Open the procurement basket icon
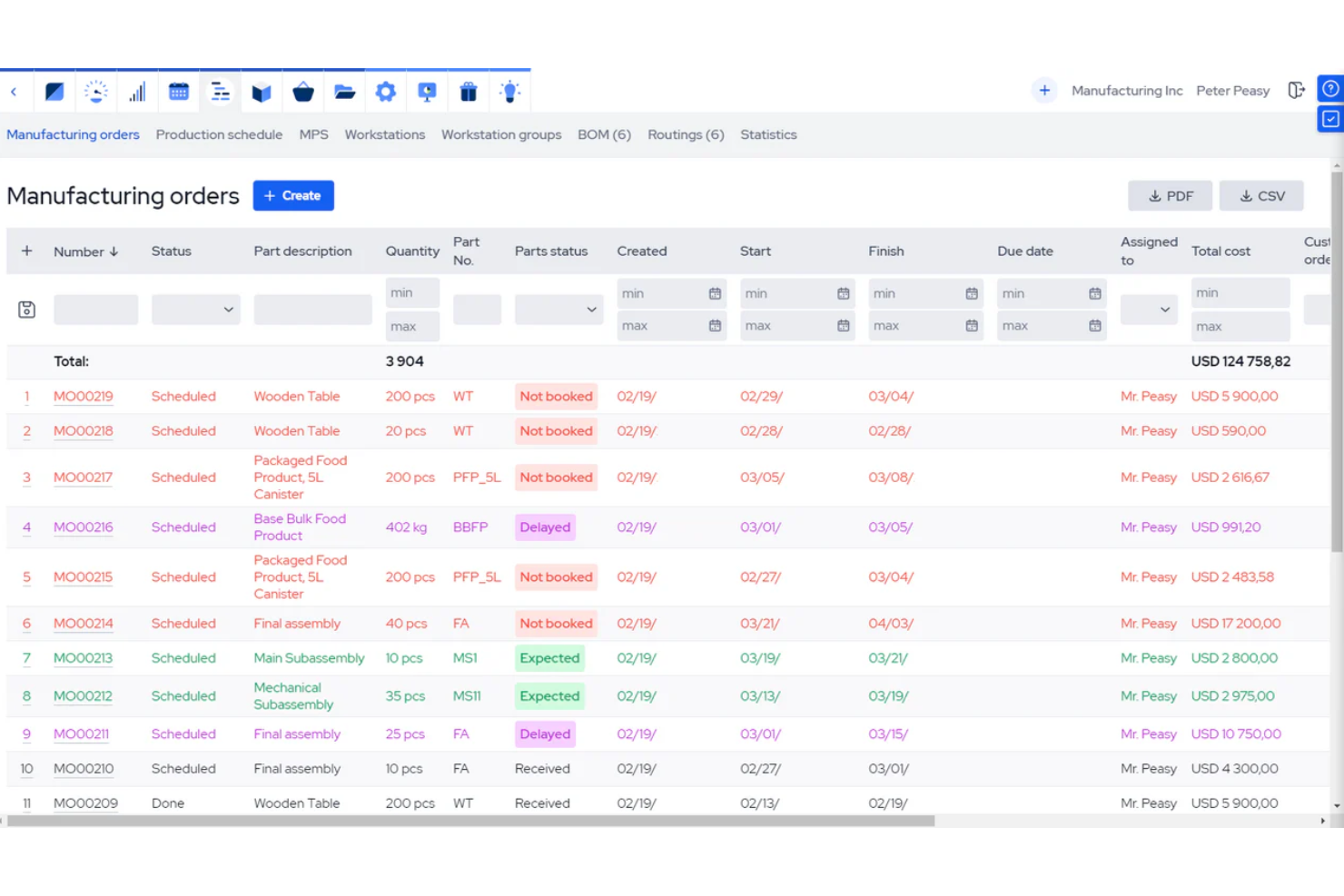The height and width of the screenshot is (896, 1344). [x=302, y=91]
